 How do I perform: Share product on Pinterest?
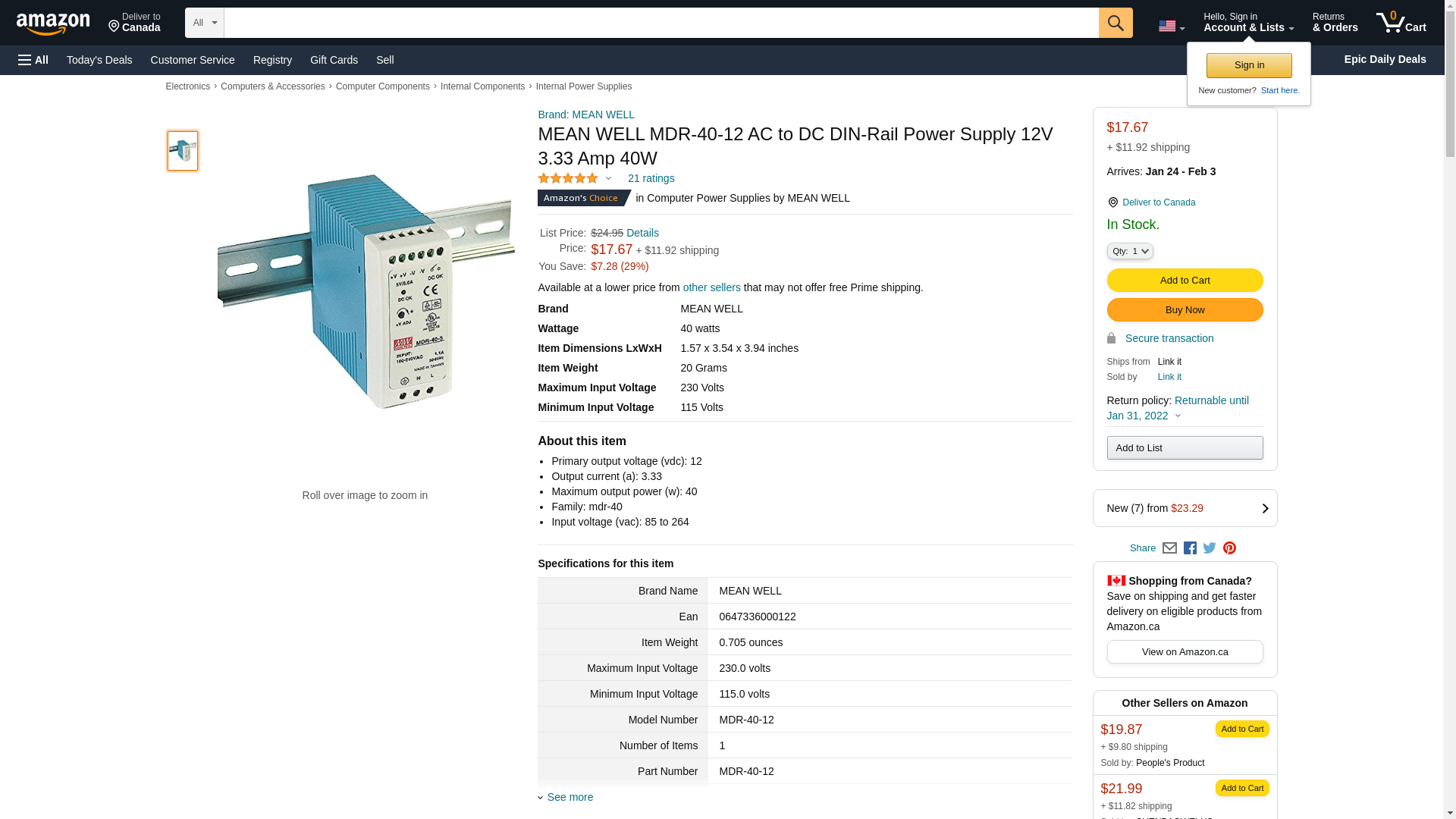click(x=1229, y=548)
